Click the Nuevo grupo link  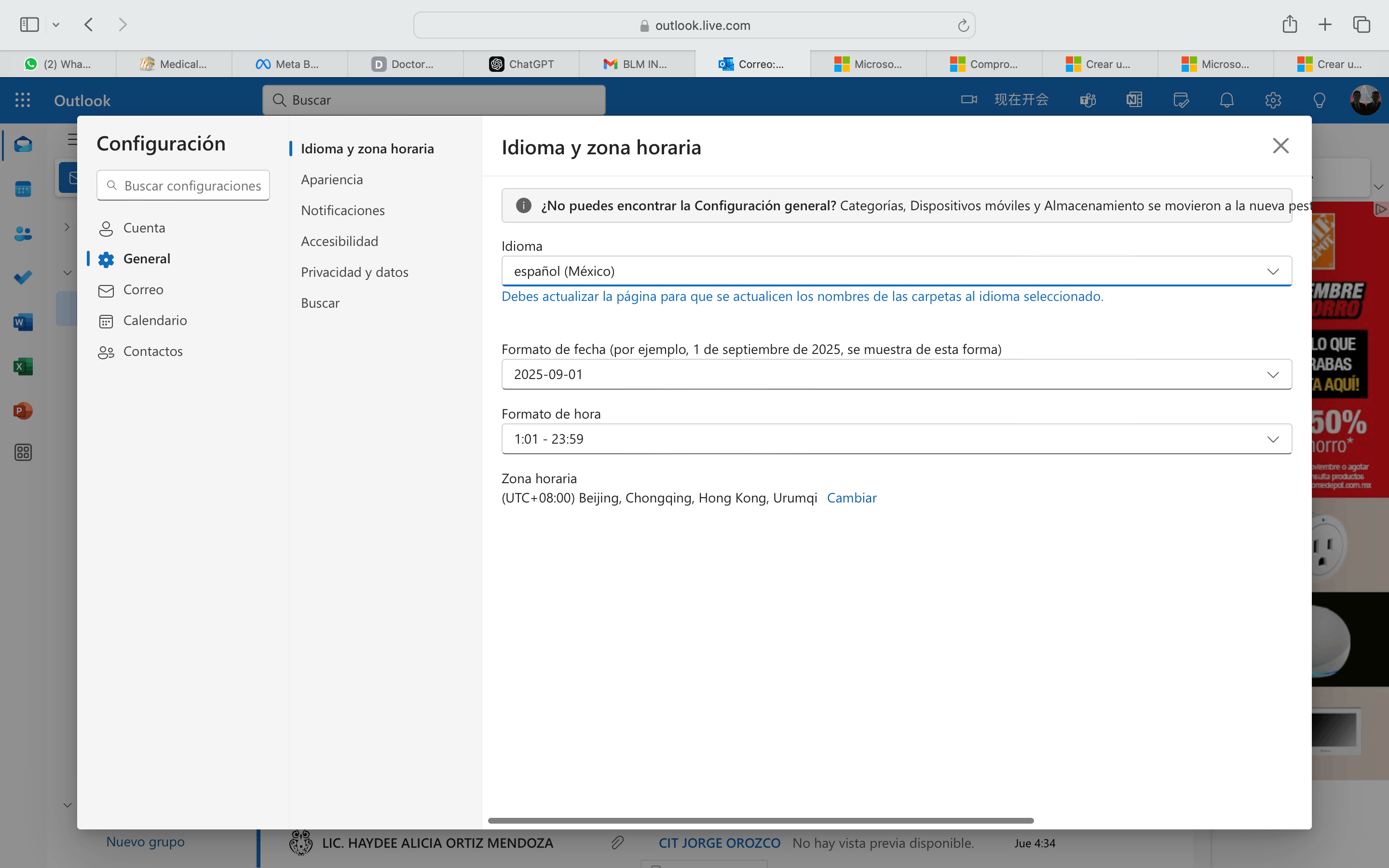(145, 841)
